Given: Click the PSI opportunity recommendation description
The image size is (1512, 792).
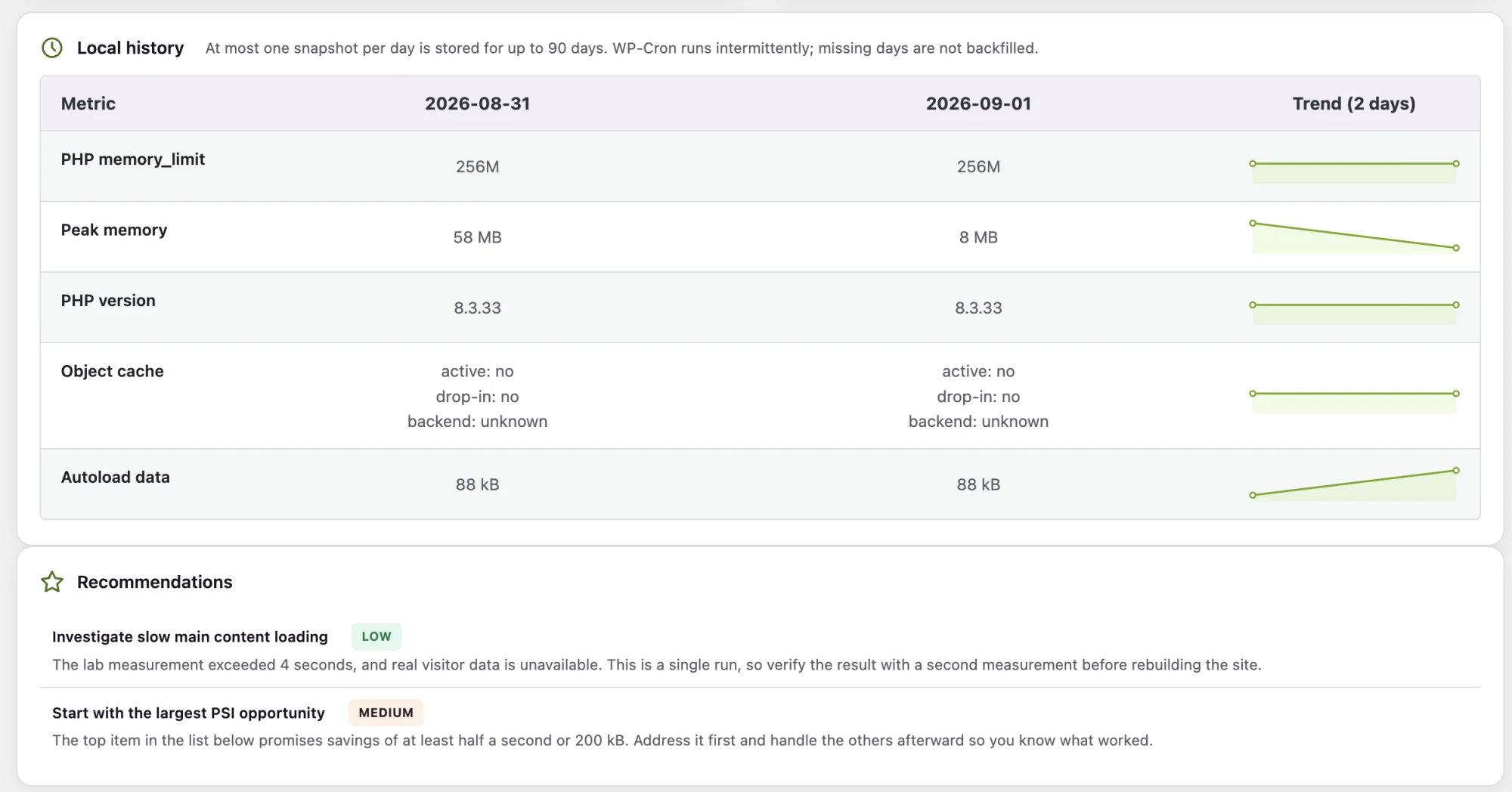Looking at the screenshot, I should click(x=603, y=741).
